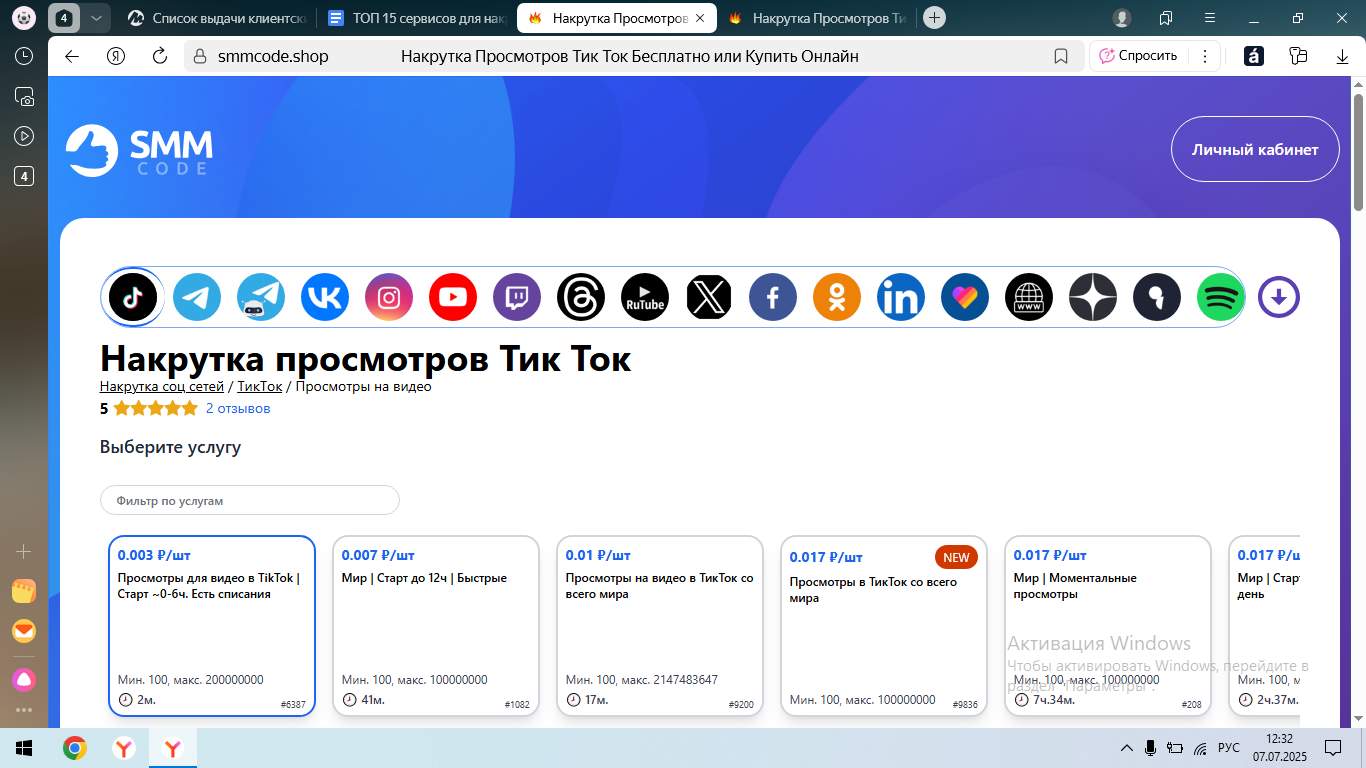Click the Спросить assistant button
Image resolution: width=1366 pixels, height=768 pixels.
pos(1137,56)
